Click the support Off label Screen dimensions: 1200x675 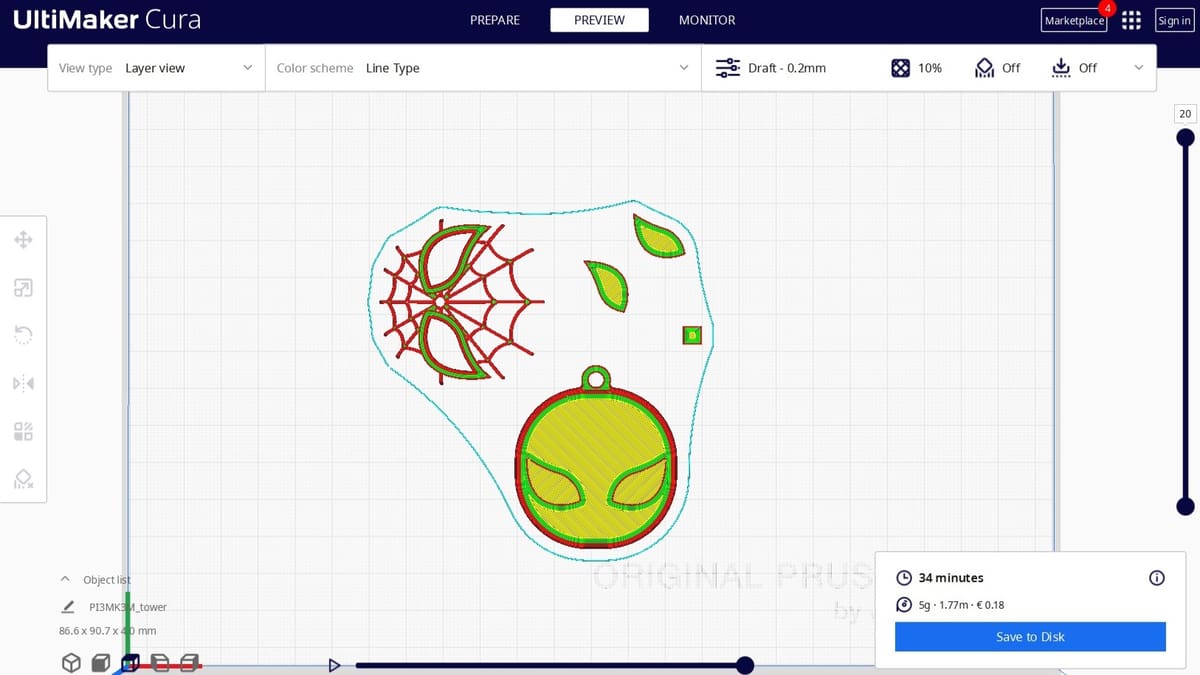coord(1011,68)
